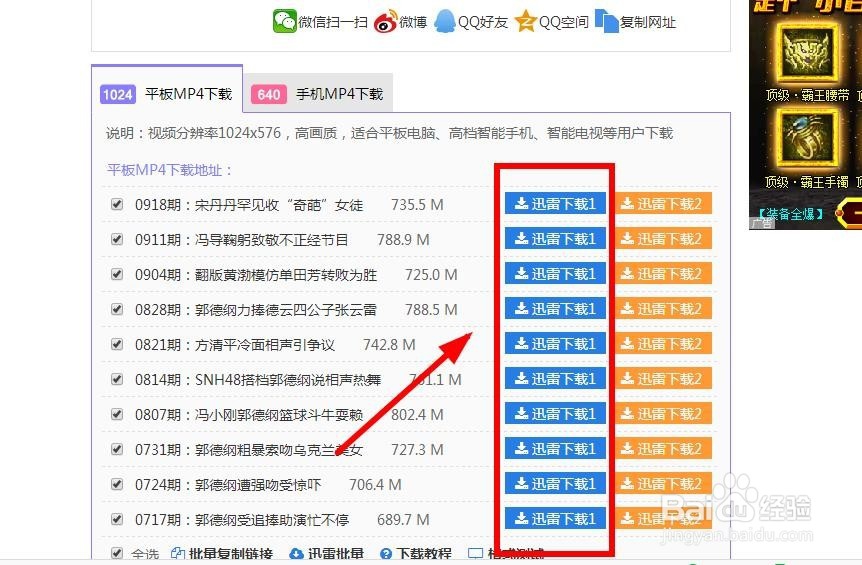Select episode title 0828期：郭德纲力捧德云四公子张云雷
Image resolution: width=862 pixels, height=565 pixels.
(x=256, y=310)
